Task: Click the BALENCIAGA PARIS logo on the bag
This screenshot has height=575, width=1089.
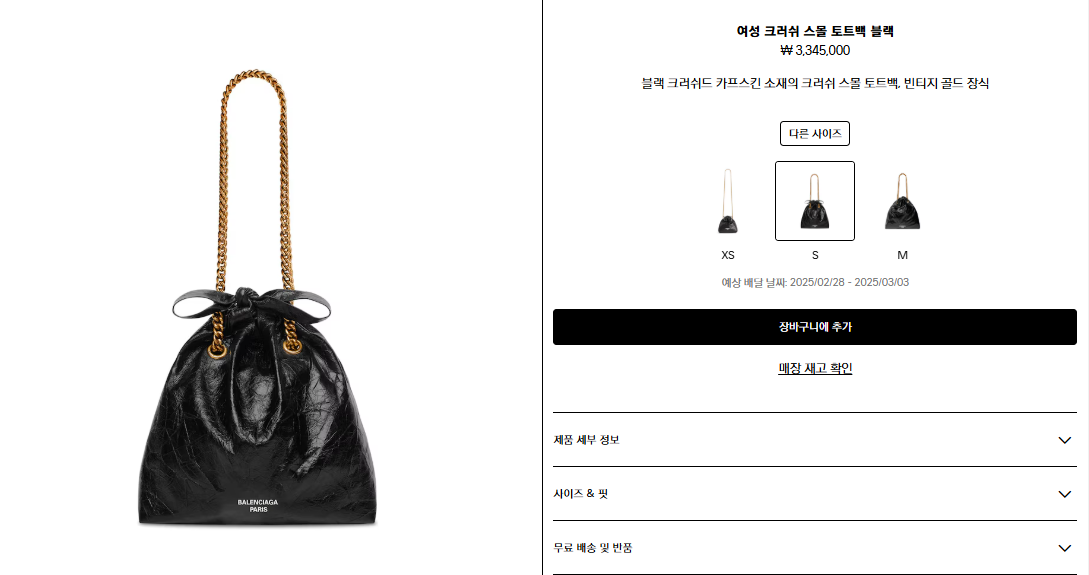Action: point(258,506)
